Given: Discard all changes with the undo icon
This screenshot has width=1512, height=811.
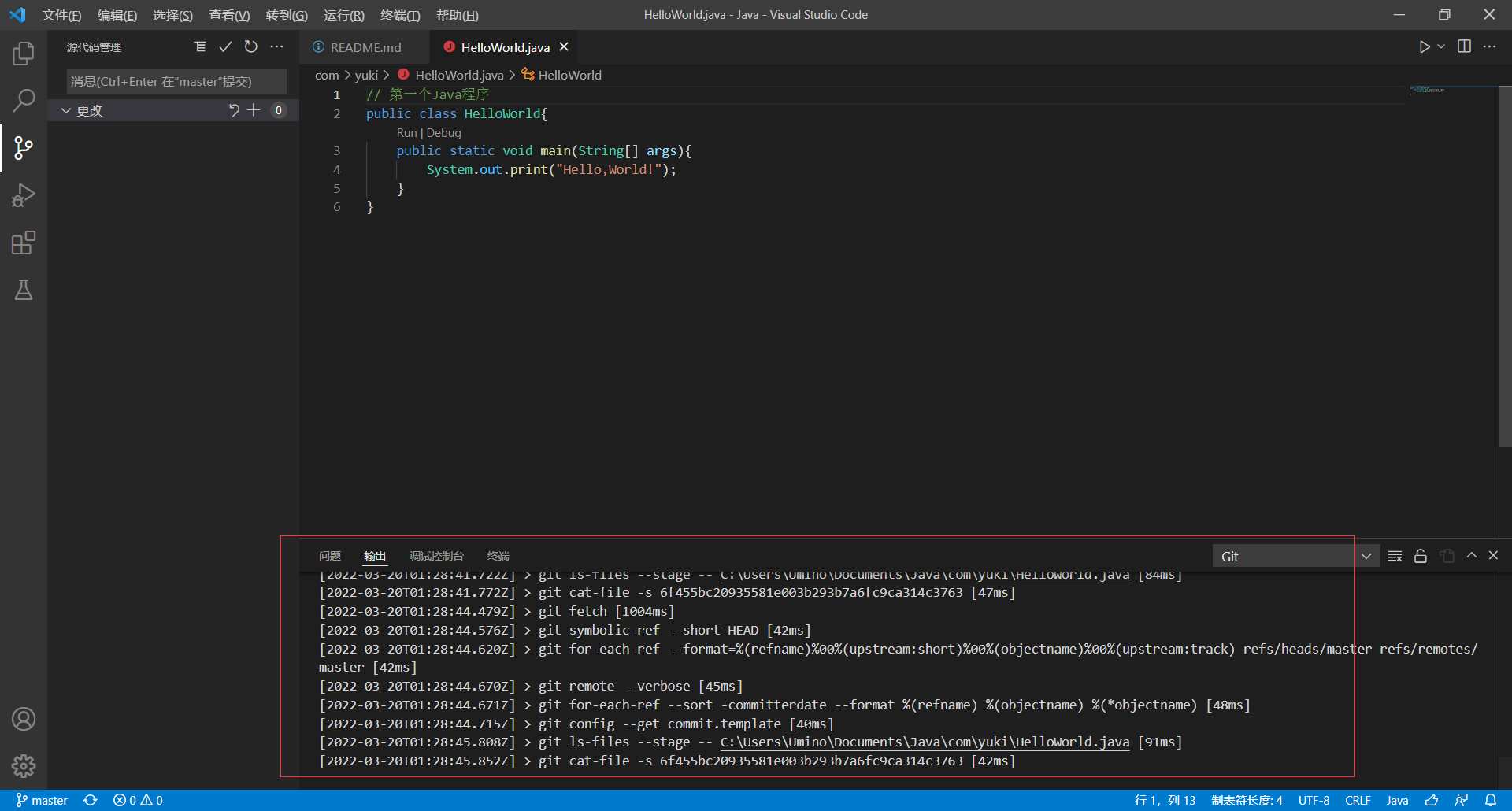Looking at the screenshot, I should [x=233, y=110].
